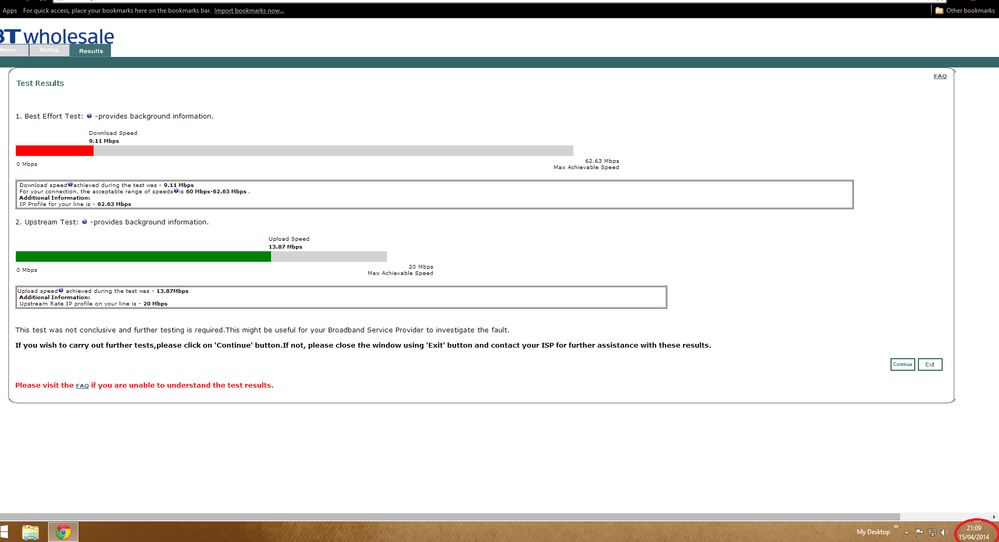Click scrollbar right arrow
This screenshot has width=999, height=542.
(x=994, y=517)
